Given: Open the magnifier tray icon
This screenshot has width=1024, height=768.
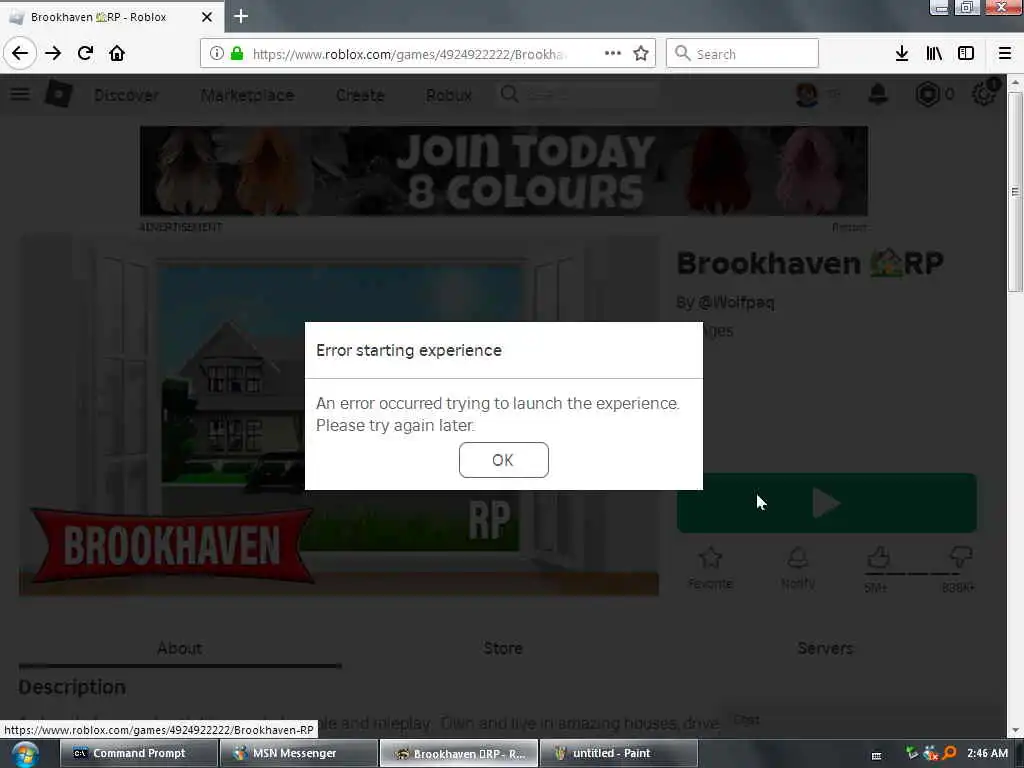Looking at the screenshot, I should tap(950, 753).
